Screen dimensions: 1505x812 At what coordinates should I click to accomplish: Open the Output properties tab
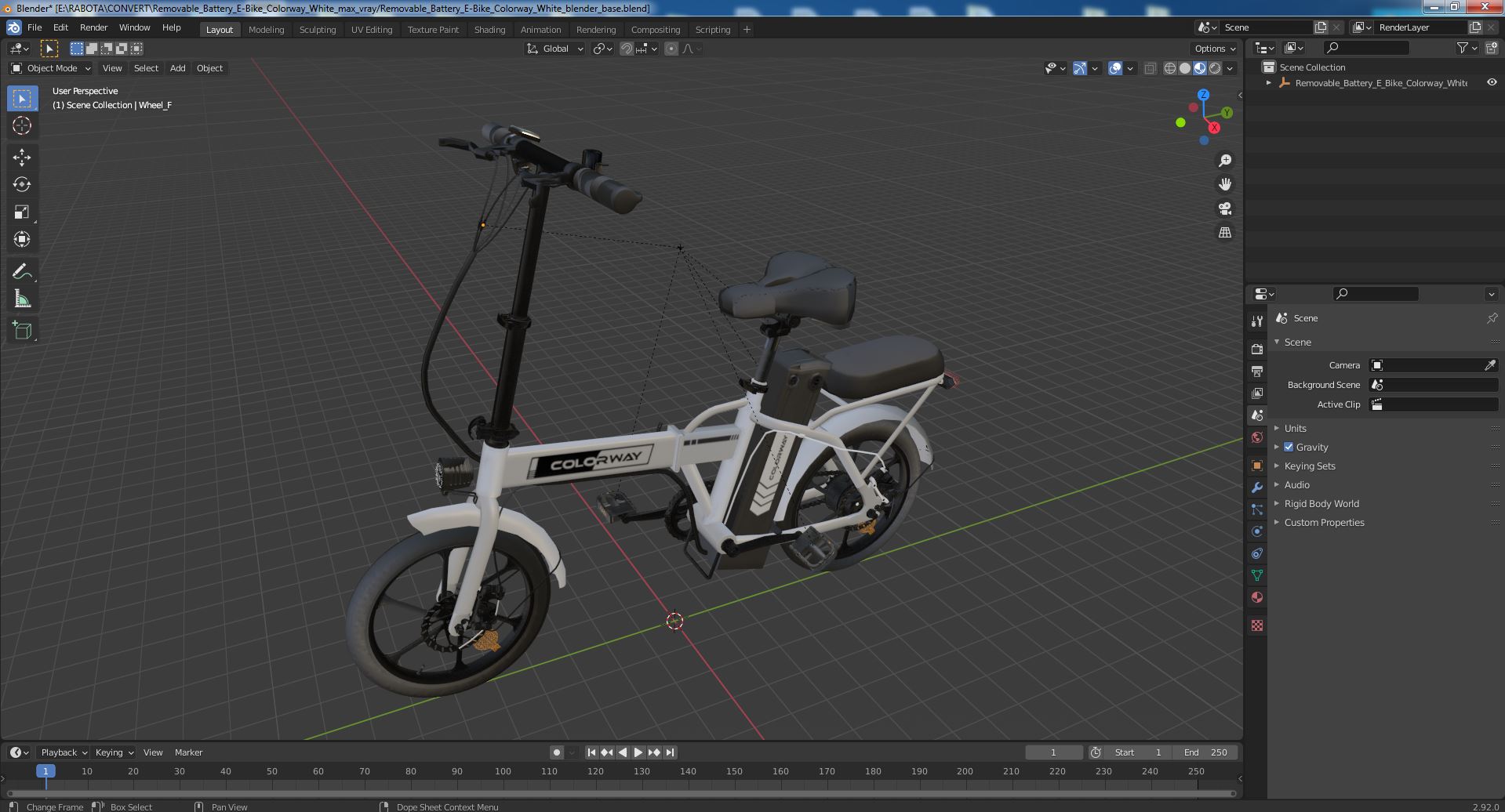pyautogui.click(x=1257, y=371)
